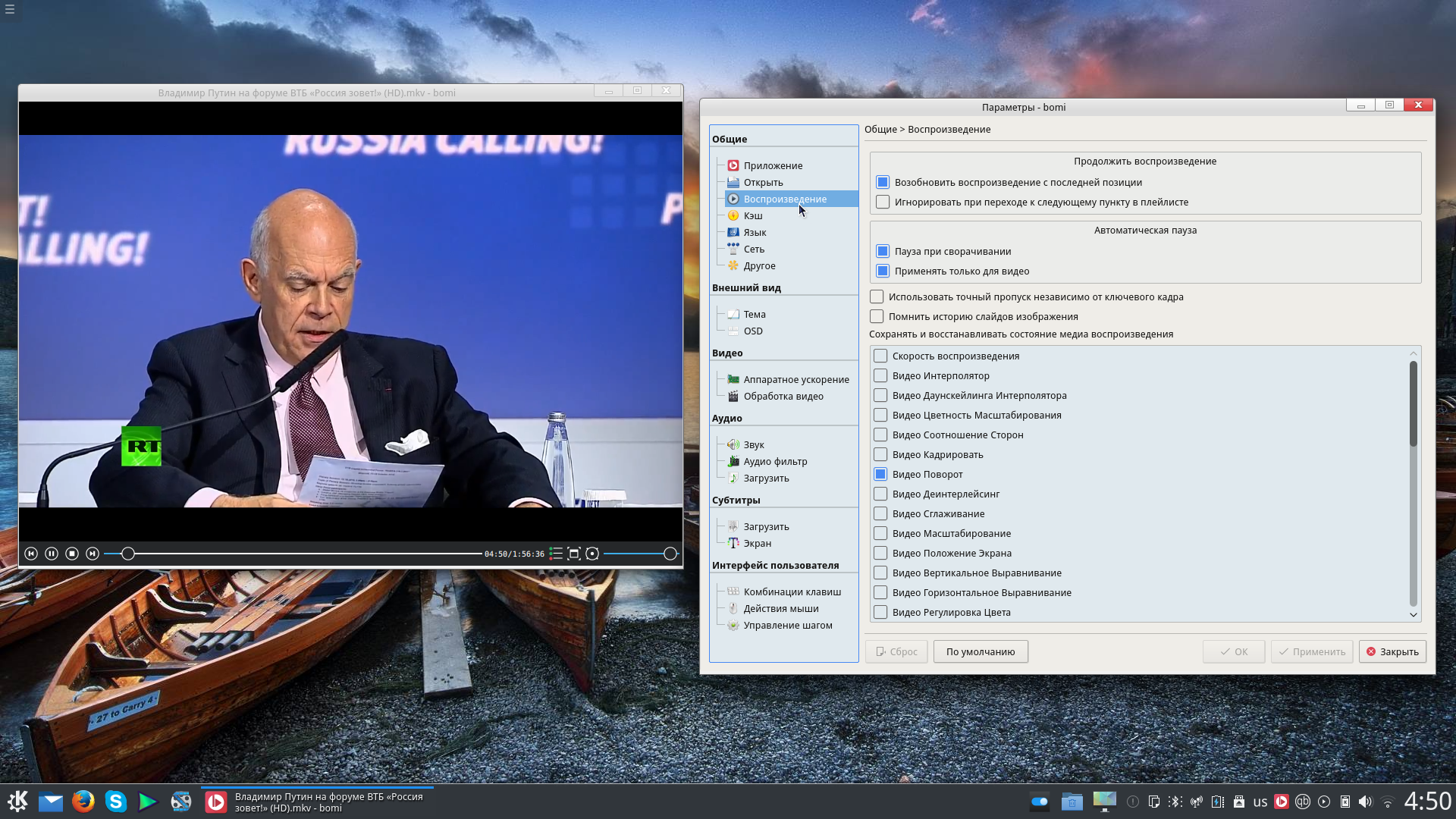Viewport: 1456px width, 819px height.
Task: Open the Кэш settings category
Action: [752, 216]
